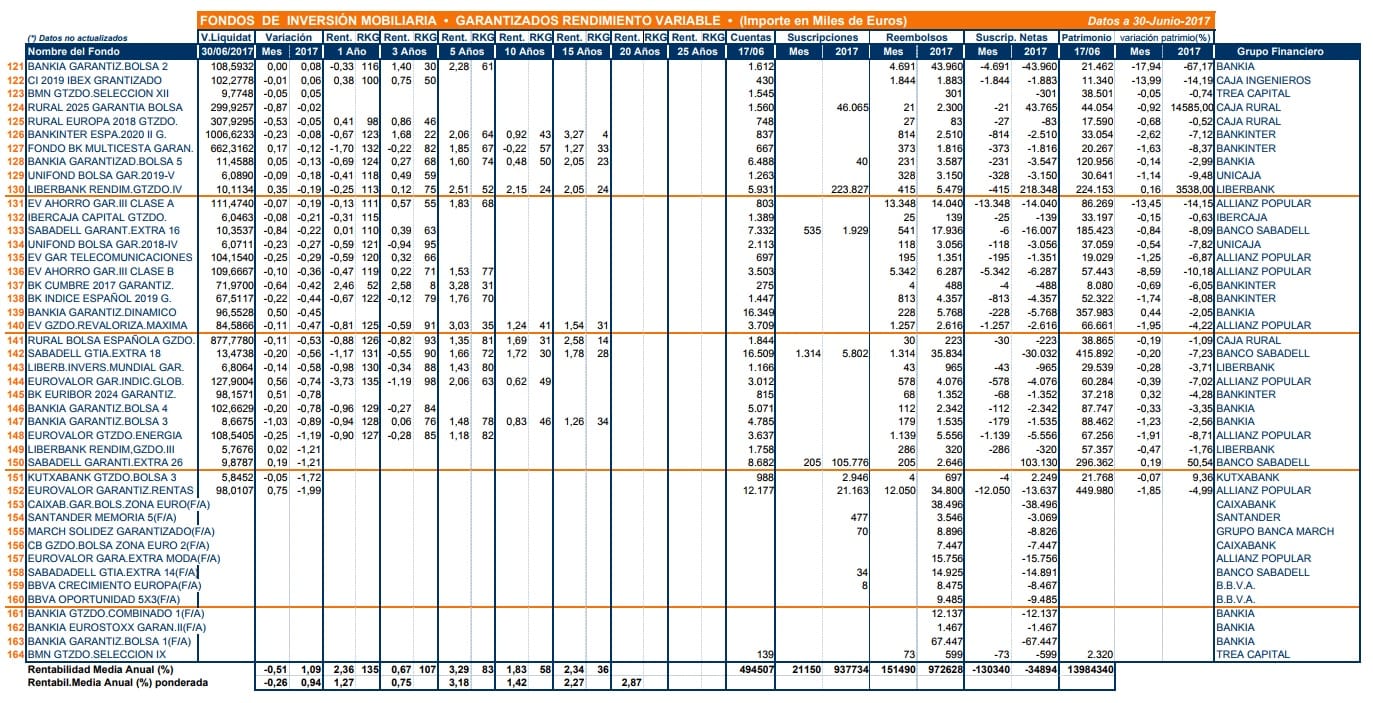
Task: Select fund name BANKIA GARANTIZ.BOLSA 3
Action: 97,423
